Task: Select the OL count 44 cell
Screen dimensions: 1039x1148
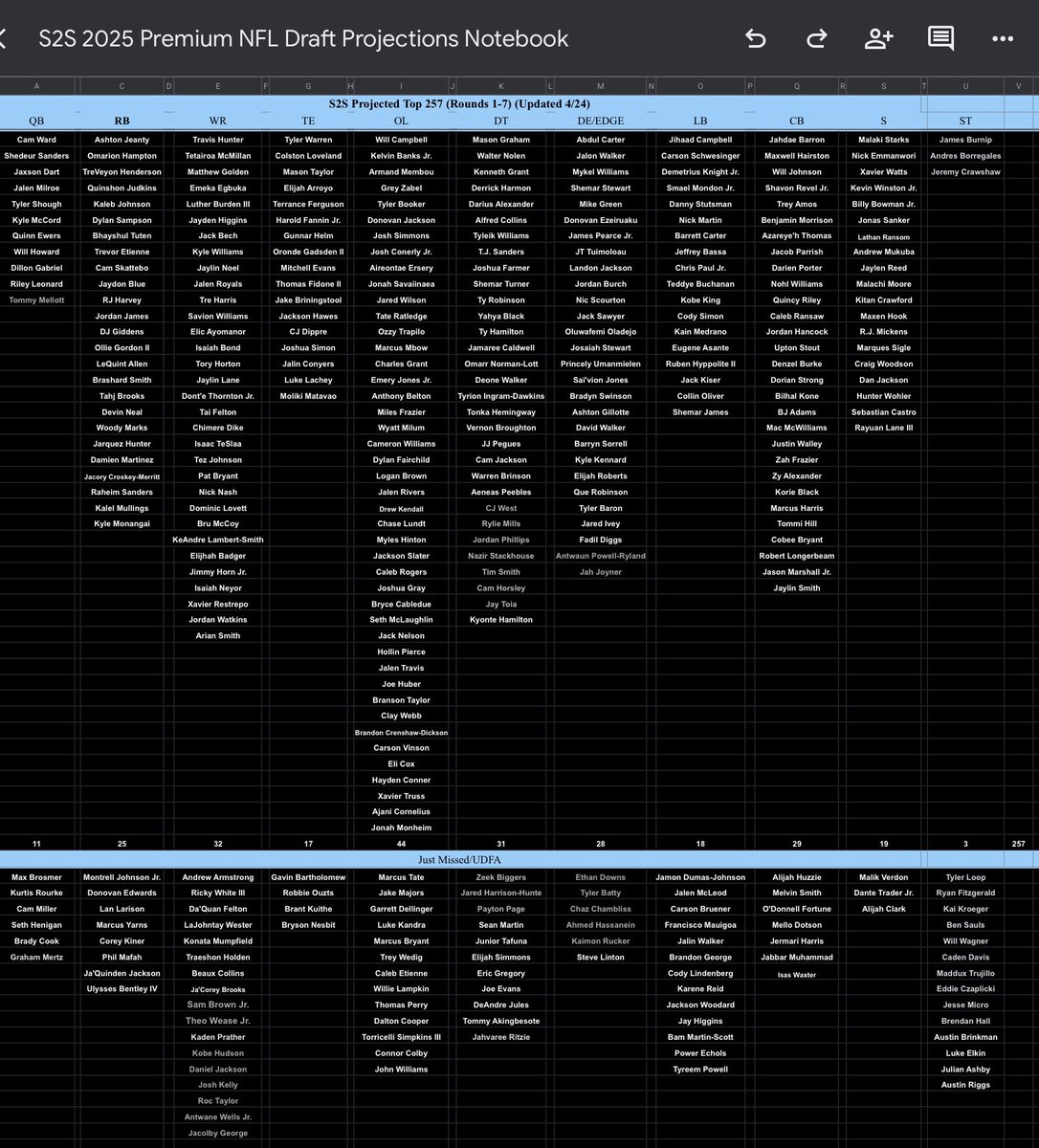Action: (401, 844)
